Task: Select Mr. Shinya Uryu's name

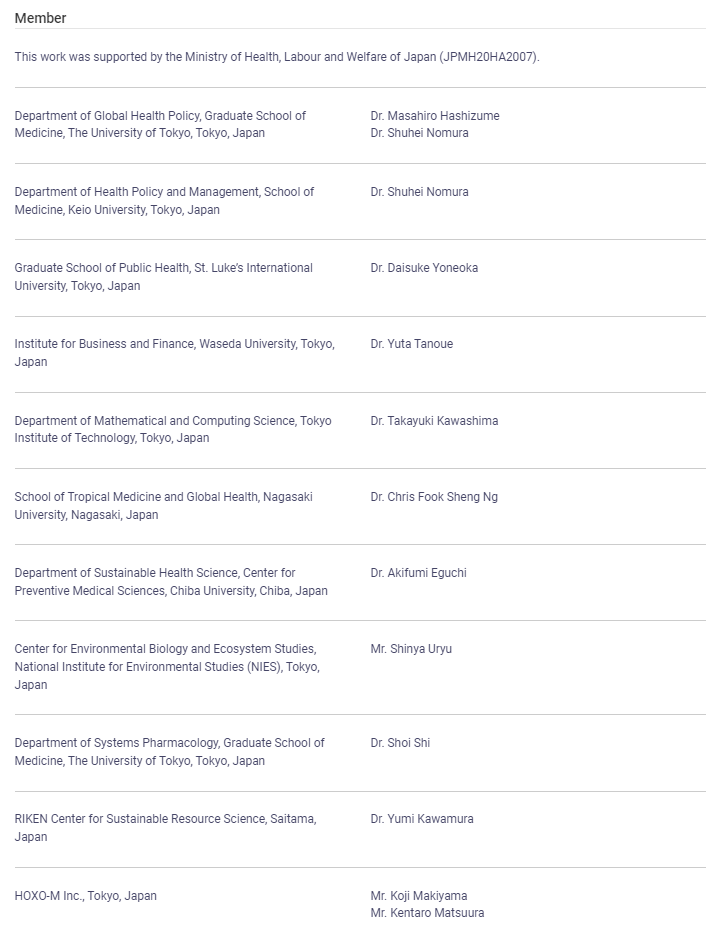Action: click(x=411, y=649)
